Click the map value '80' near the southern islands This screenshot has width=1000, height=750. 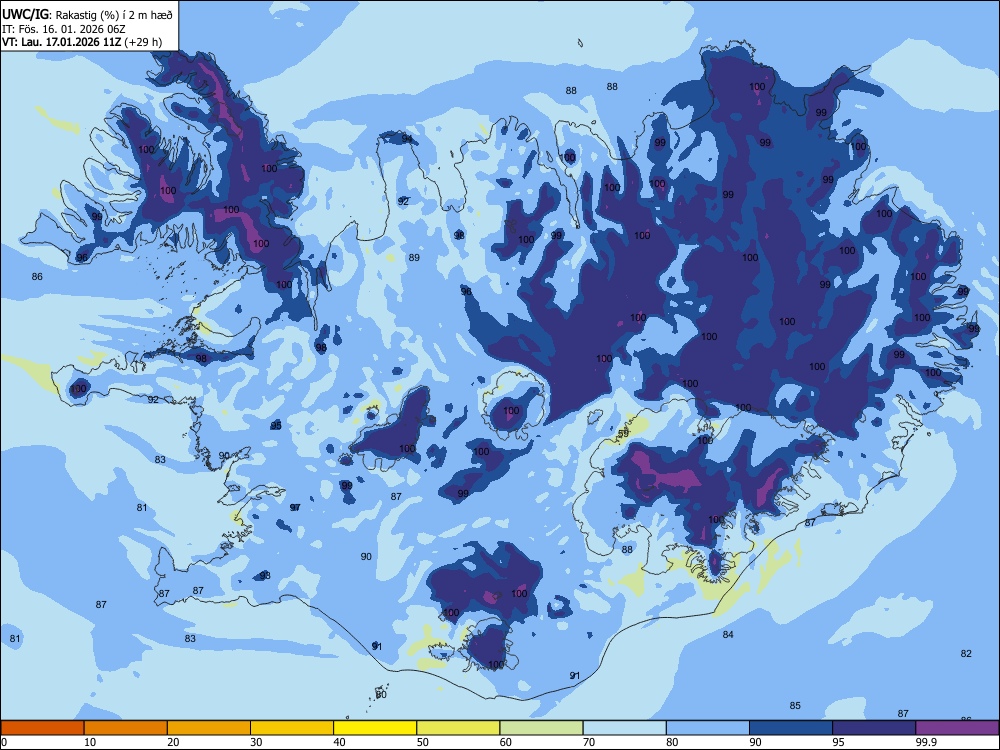click(x=381, y=695)
